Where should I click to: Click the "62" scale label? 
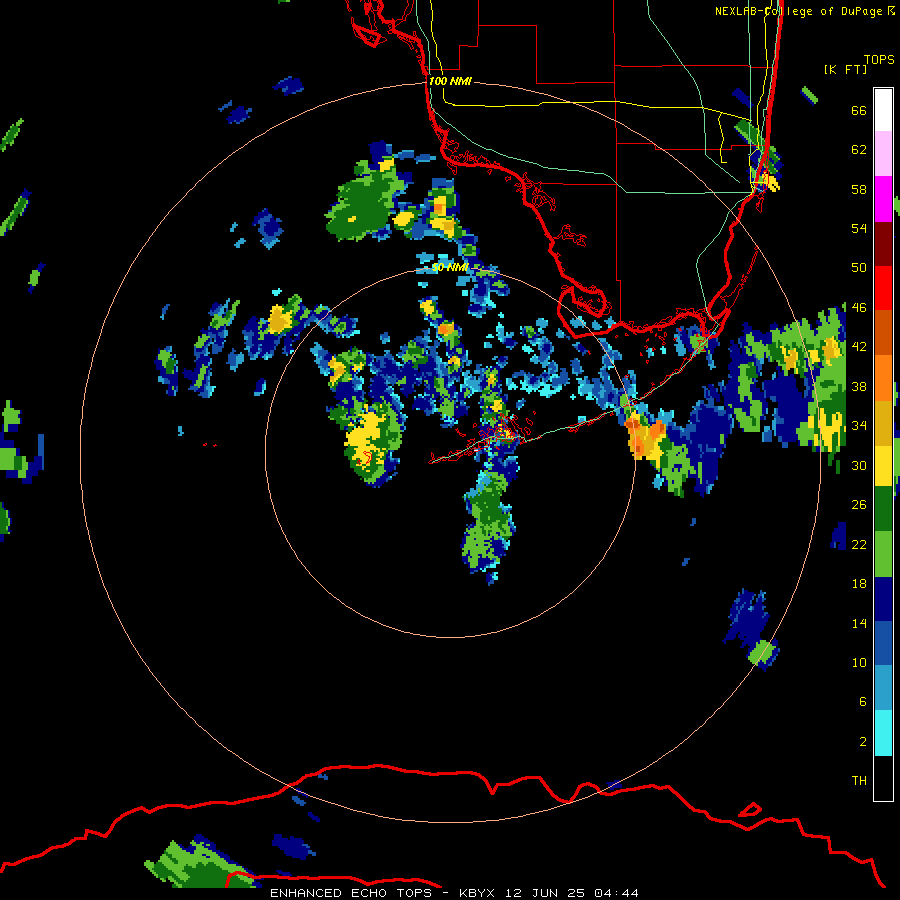pyautogui.click(x=859, y=150)
